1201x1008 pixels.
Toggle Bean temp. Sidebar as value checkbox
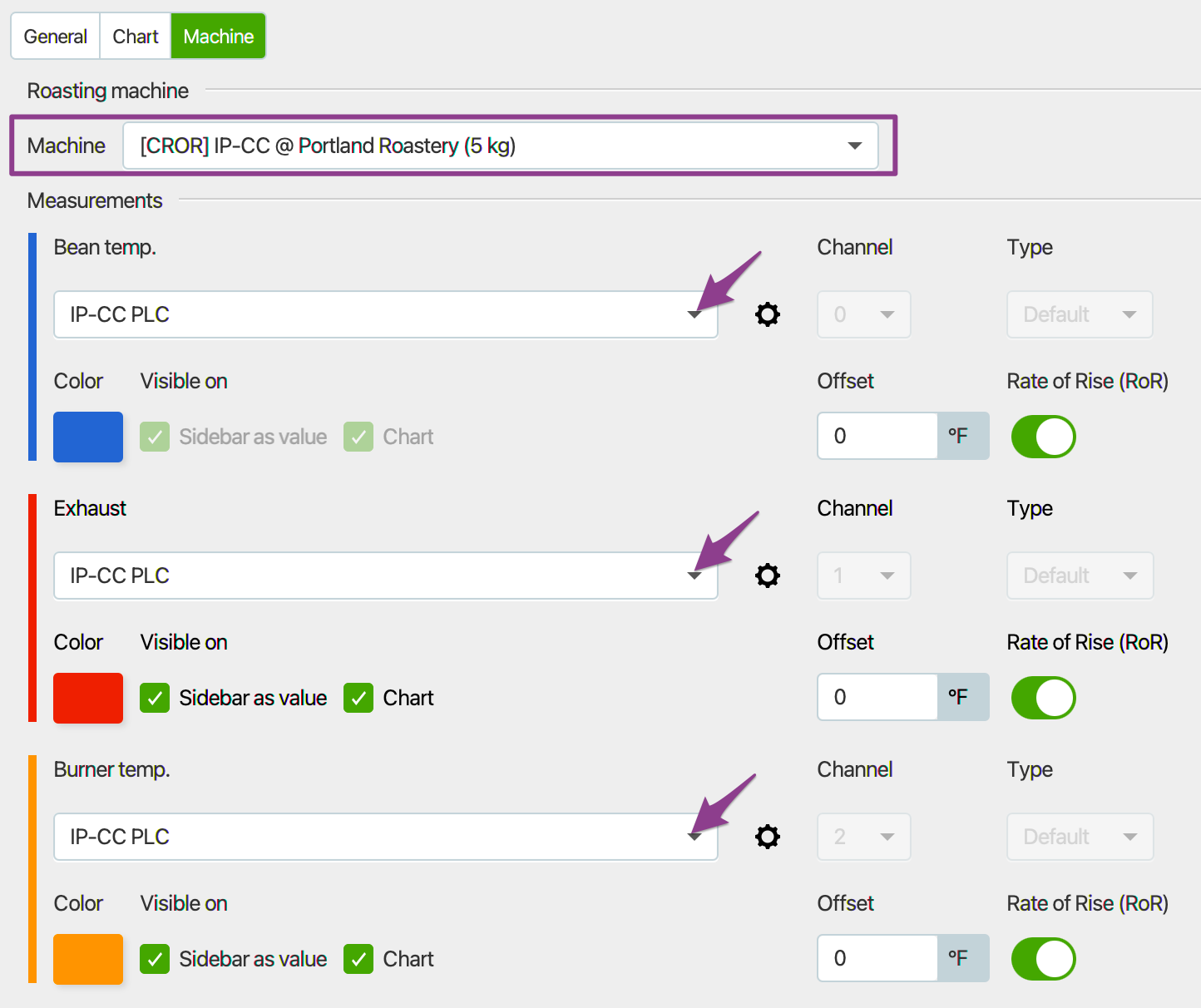tap(155, 437)
